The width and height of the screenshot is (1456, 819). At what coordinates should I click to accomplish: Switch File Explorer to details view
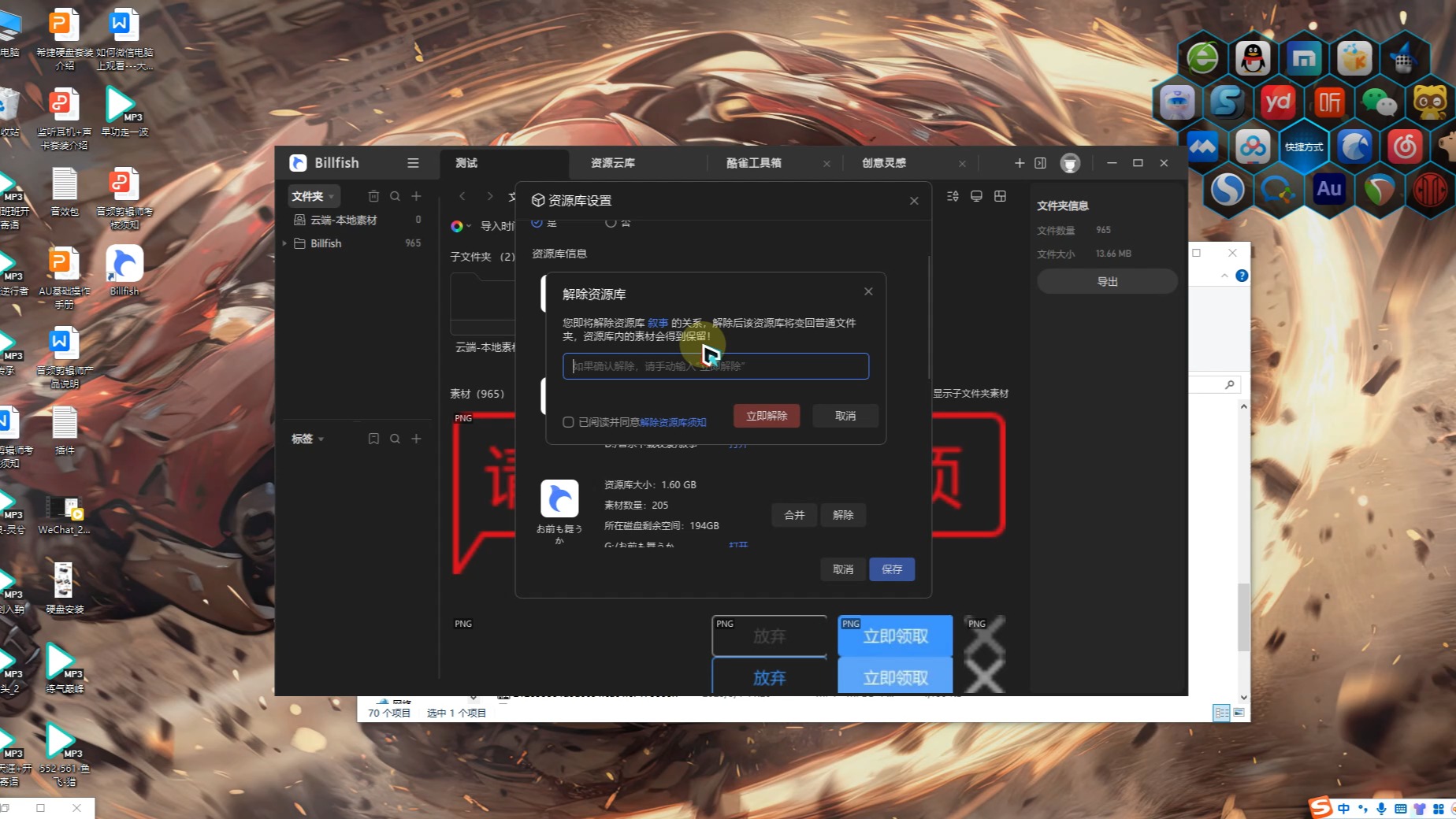click(1221, 713)
